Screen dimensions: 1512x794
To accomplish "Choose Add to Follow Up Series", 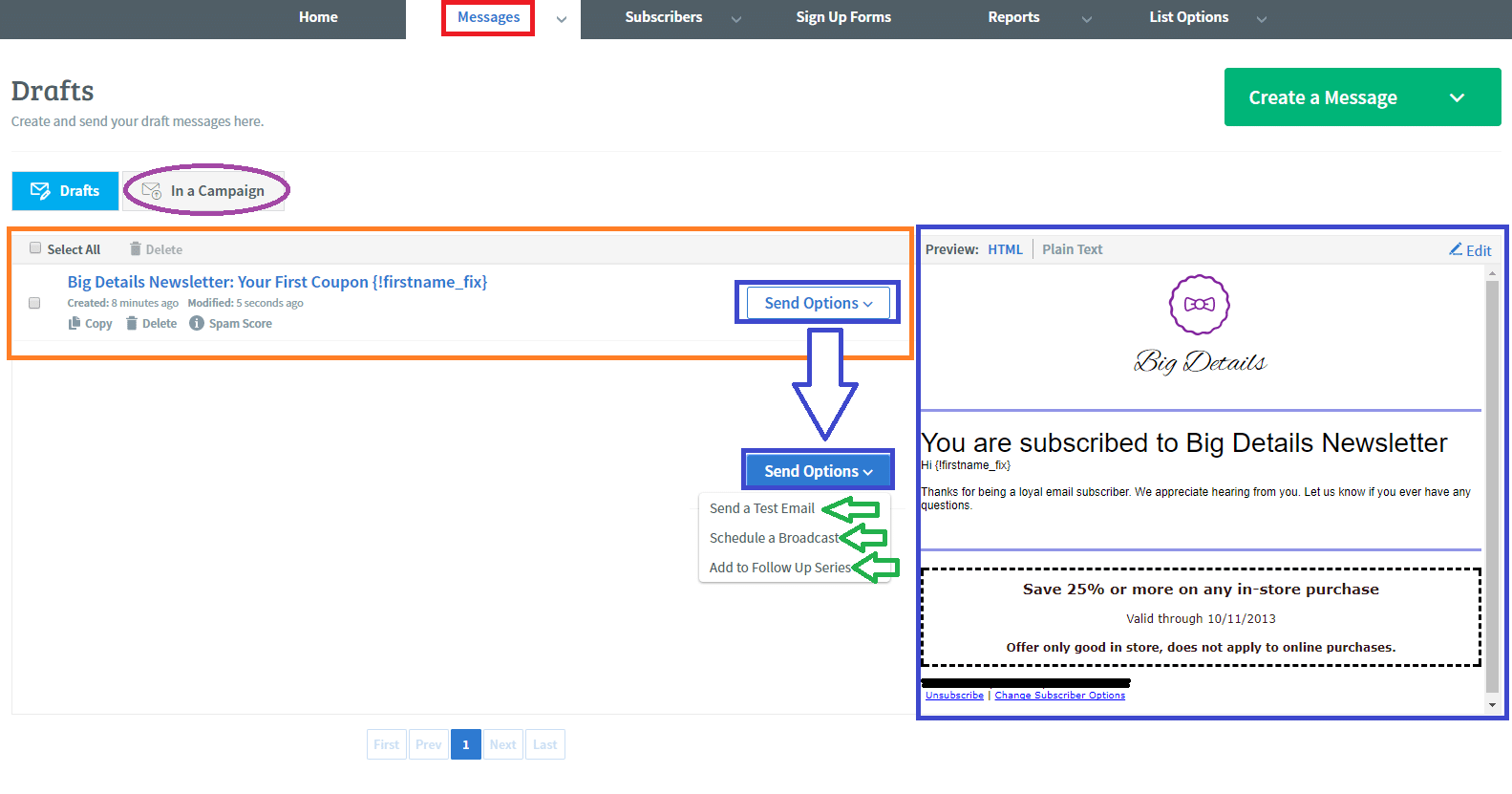I will (780, 568).
